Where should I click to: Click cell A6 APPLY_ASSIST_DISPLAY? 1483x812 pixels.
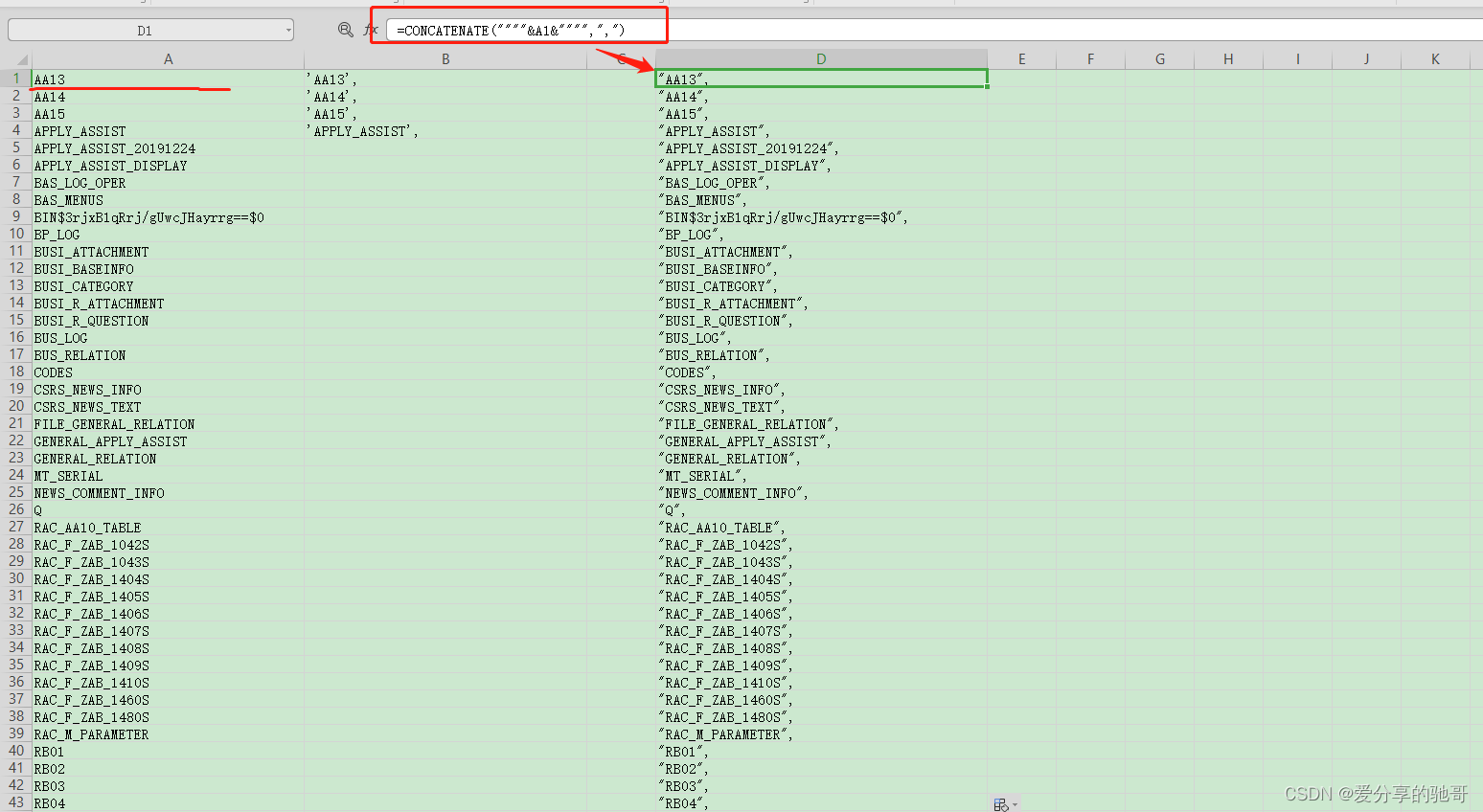pos(169,166)
